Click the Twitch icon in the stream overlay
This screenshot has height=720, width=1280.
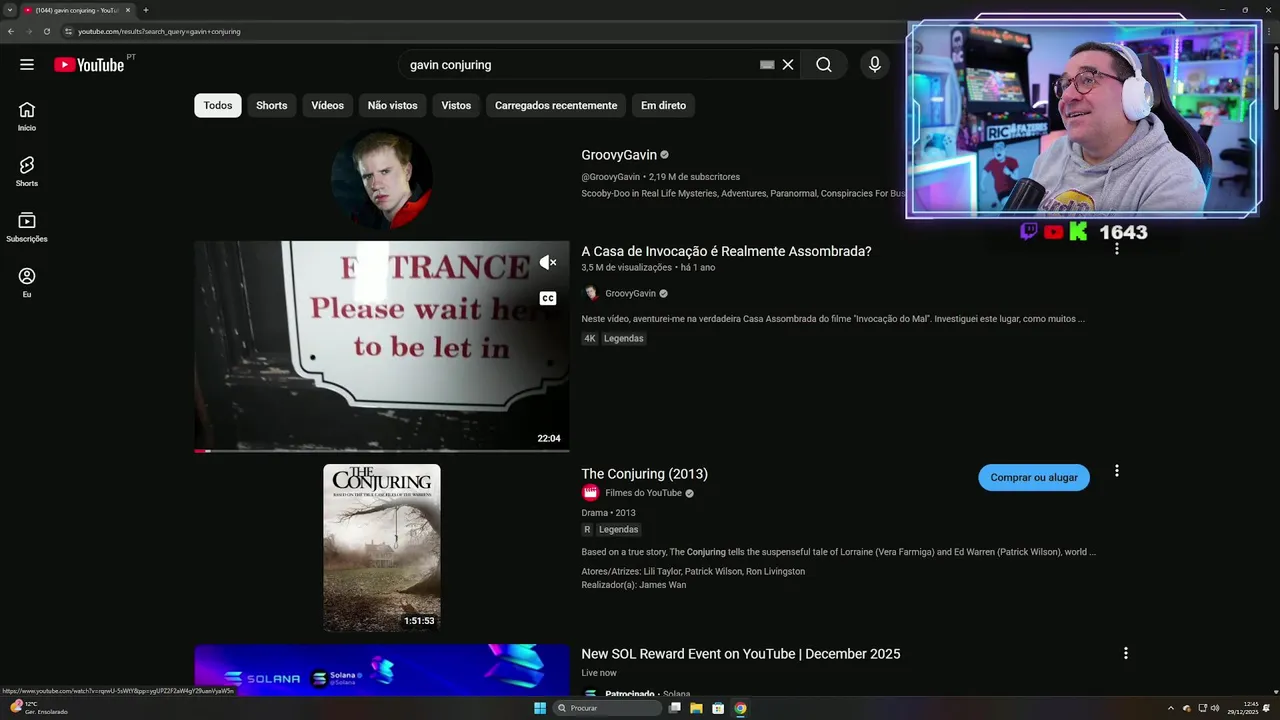tap(1028, 232)
